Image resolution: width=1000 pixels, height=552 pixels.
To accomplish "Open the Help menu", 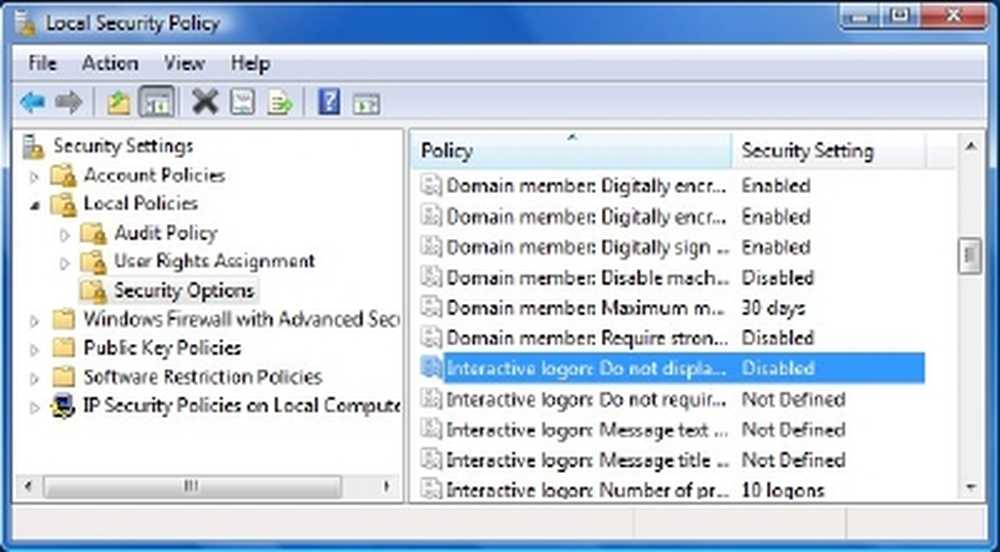I will tap(250, 63).
